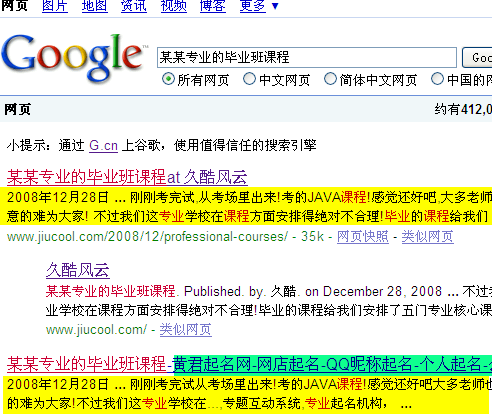Open first result 某某专业的毕业班课程 at 久酷风云
Image resolution: width=492 pixels, height=414 pixels.
coord(127,177)
